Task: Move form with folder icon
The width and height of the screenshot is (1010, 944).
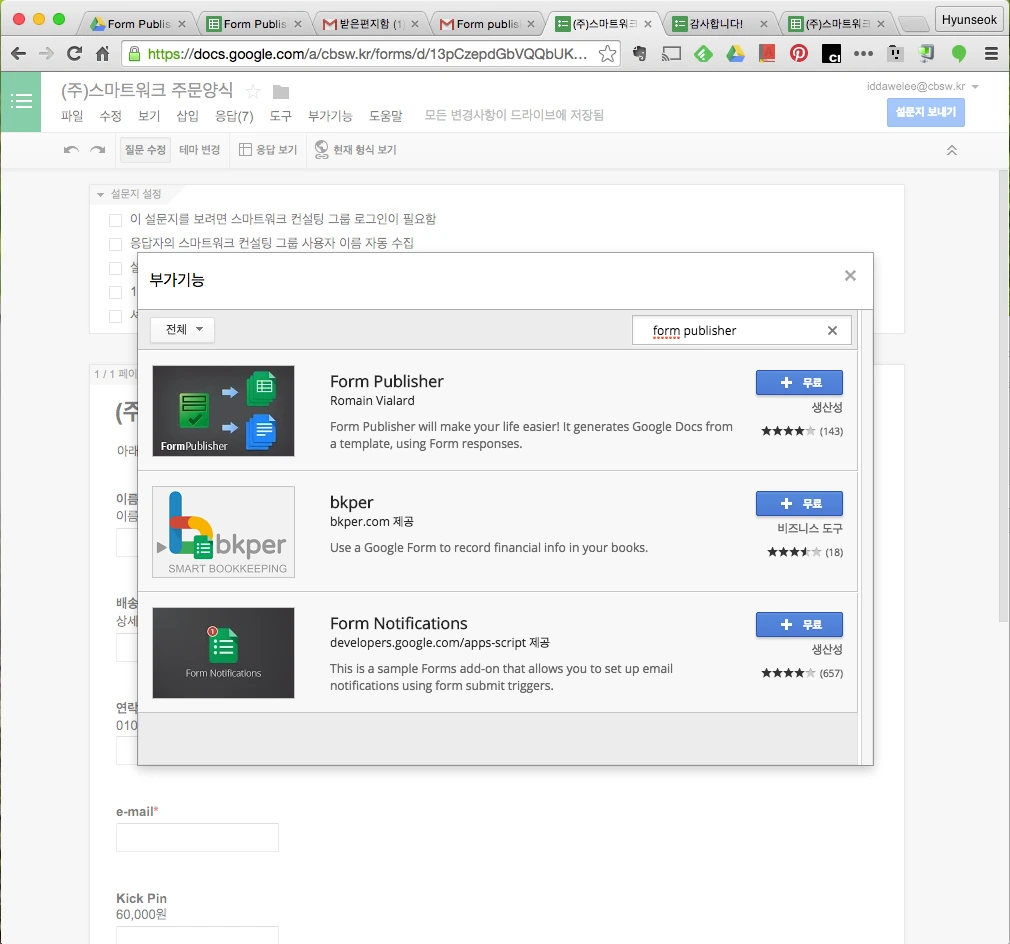Action: tap(281, 92)
